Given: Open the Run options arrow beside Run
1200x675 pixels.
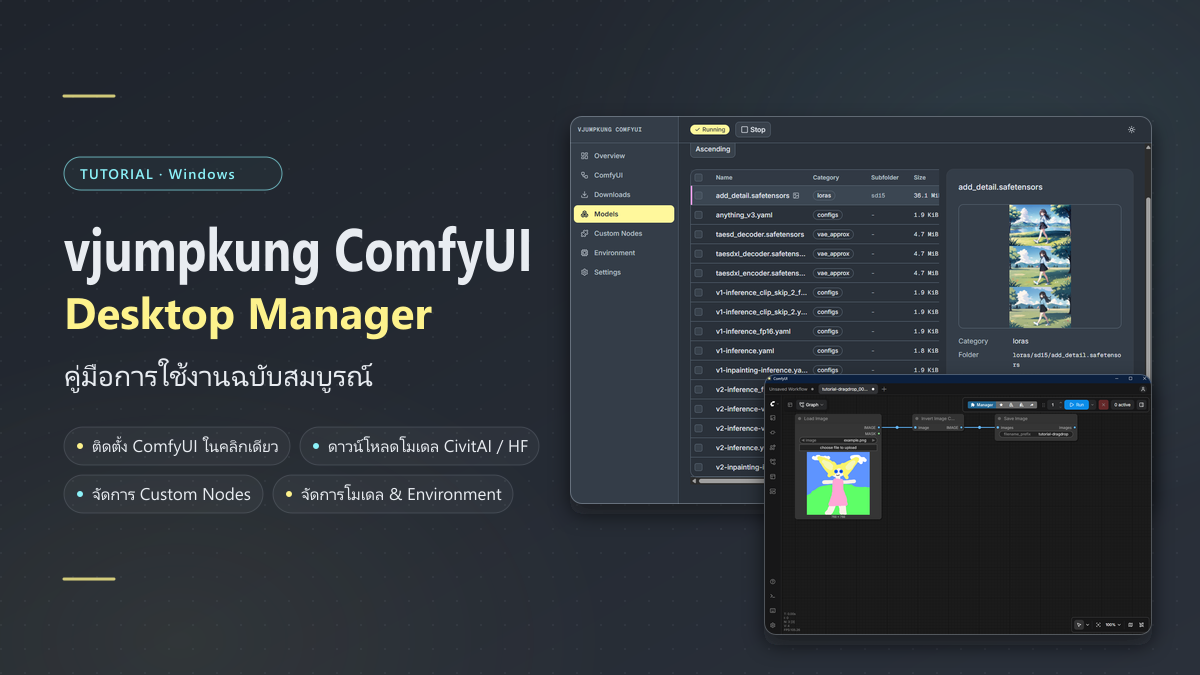Looking at the screenshot, I should click(x=1092, y=404).
